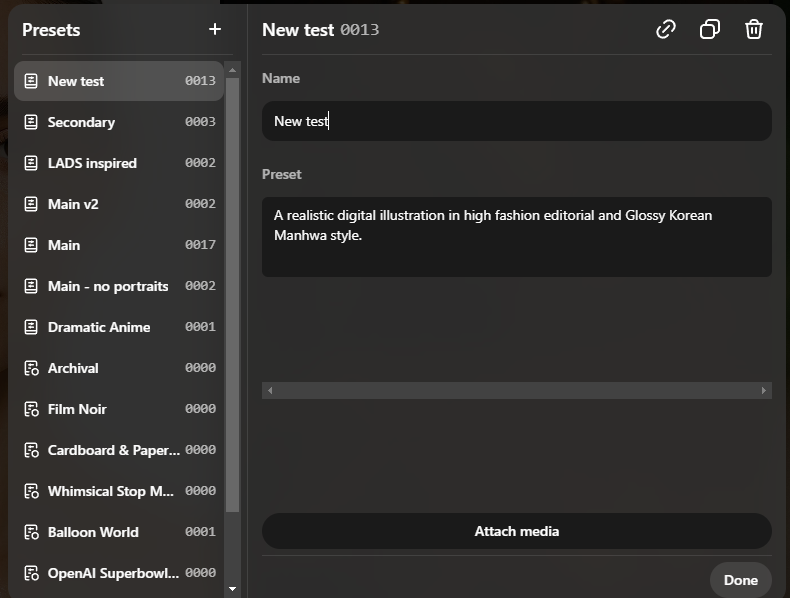Click the plus icon to add preset
This screenshot has height=598, width=790.
(x=215, y=29)
